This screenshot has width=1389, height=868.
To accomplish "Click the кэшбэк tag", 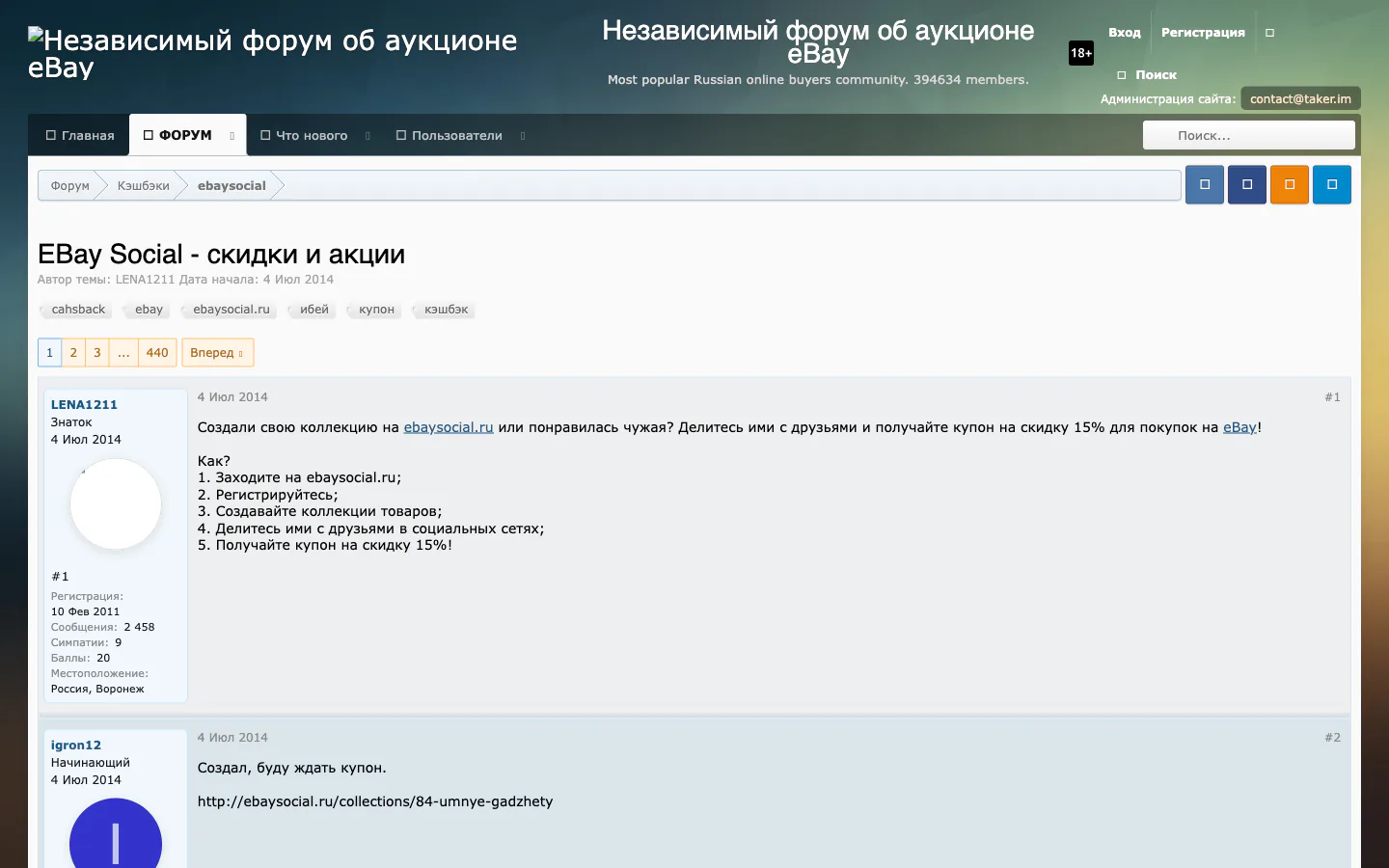I will [x=445, y=310].
